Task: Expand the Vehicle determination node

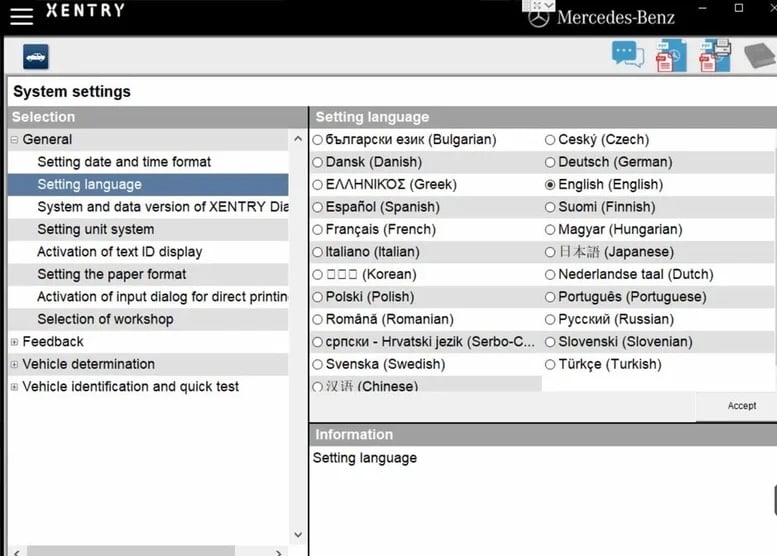Action: pos(14,364)
